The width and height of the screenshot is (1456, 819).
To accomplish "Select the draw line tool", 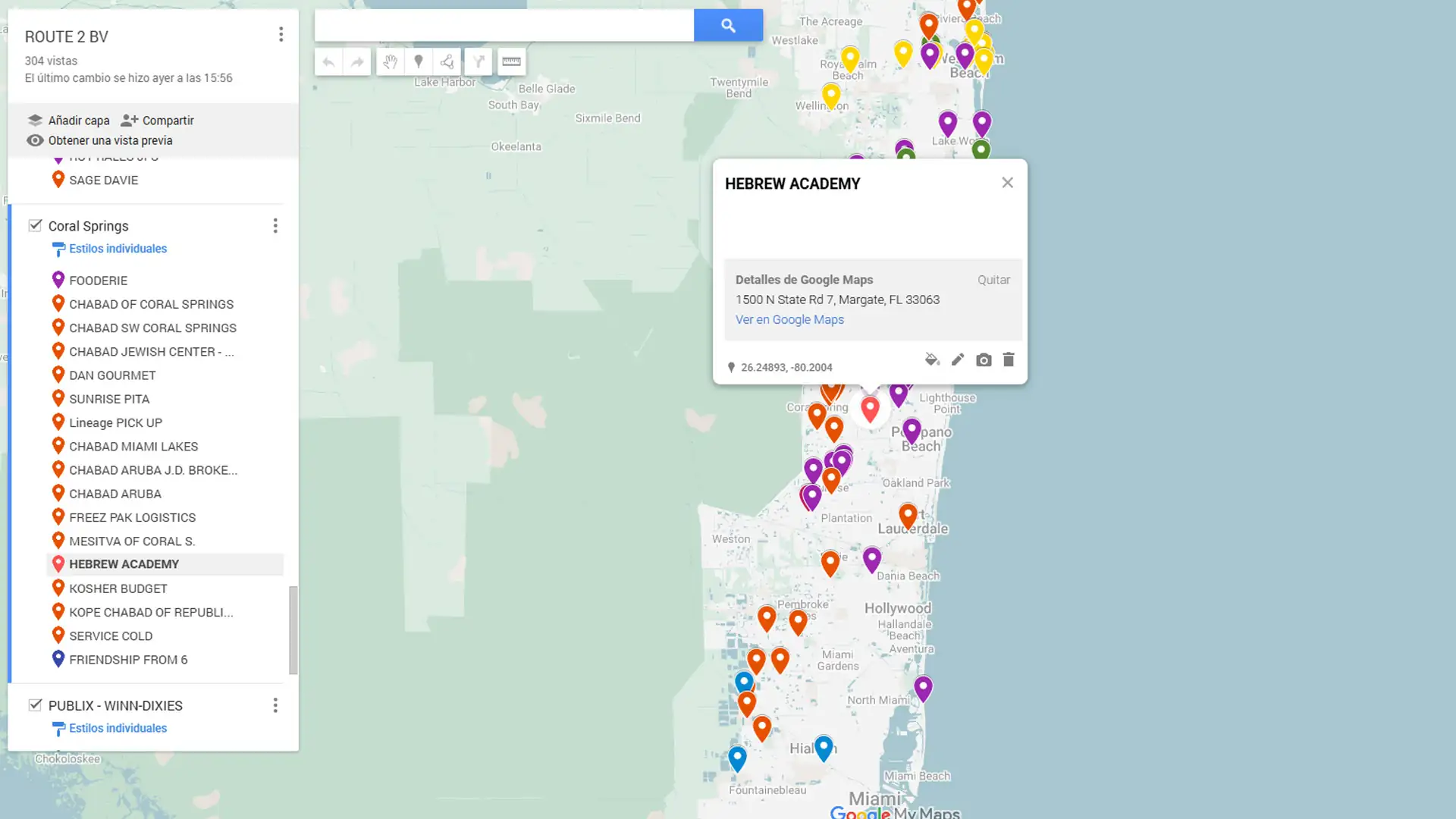I will [x=447, y=61].
